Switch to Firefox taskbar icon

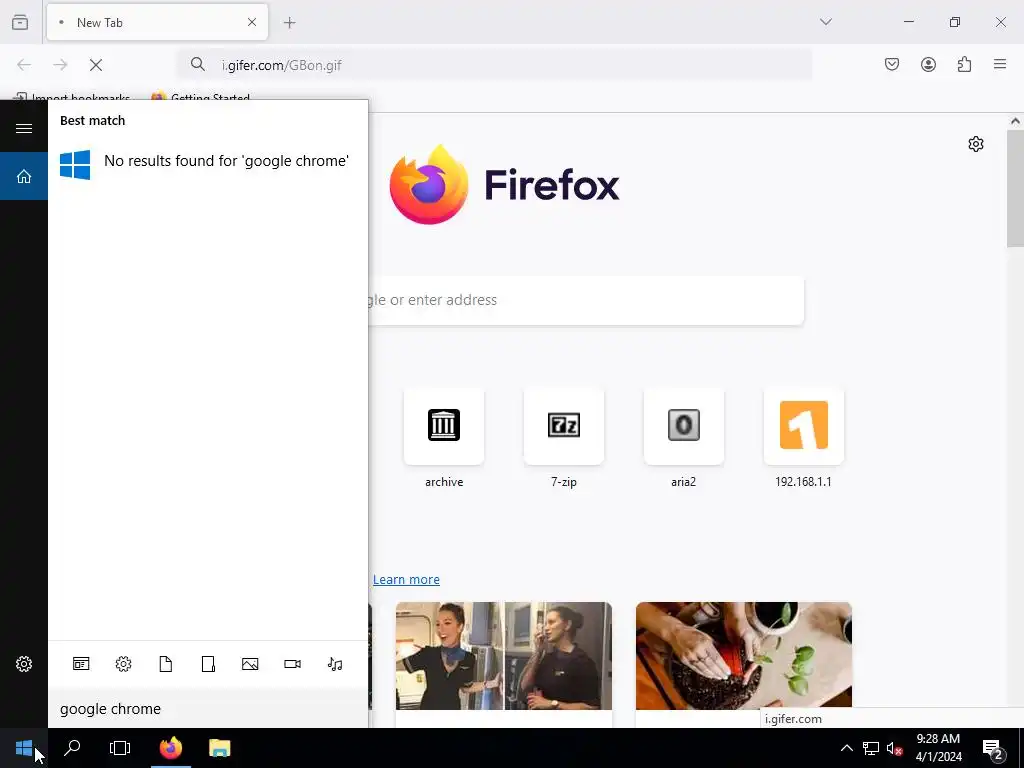[x=171, y=748]
